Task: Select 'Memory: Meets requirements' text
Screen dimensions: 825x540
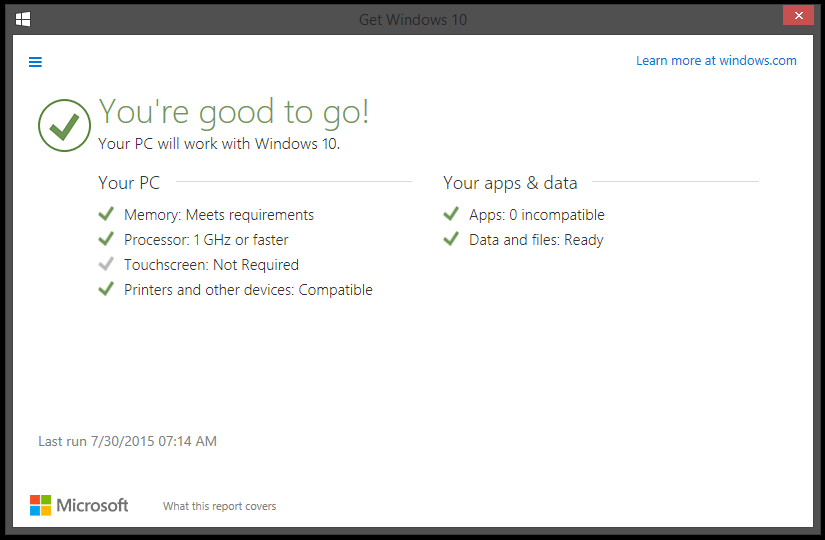Action: (x=219, y=215)
